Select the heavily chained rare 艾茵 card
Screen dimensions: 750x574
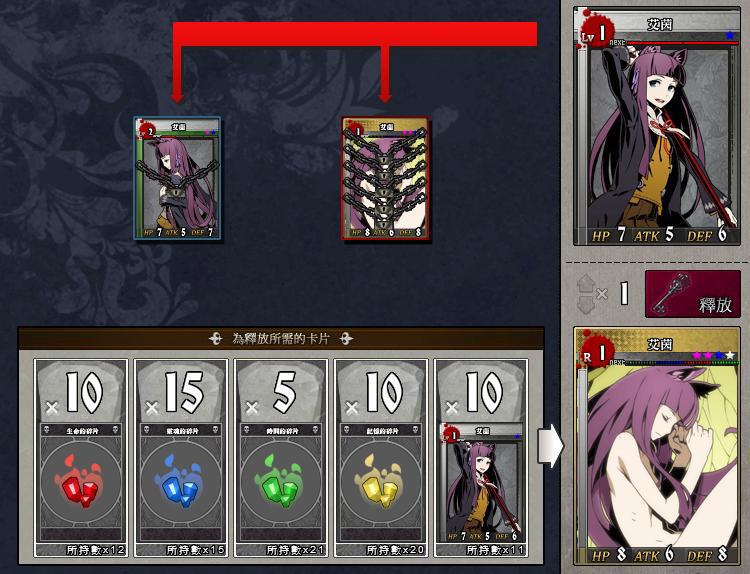(385, 178)
